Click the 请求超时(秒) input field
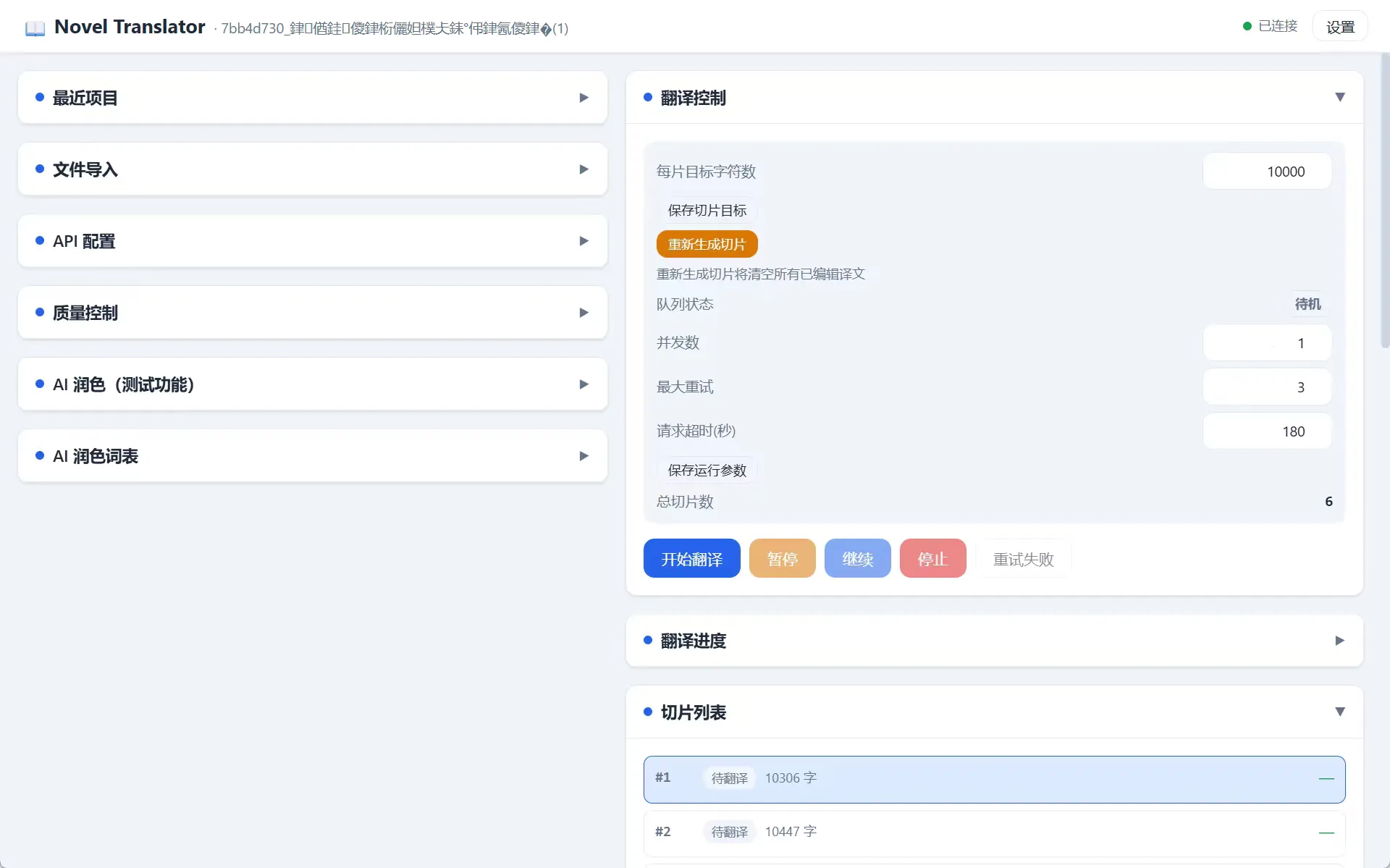1390x868 pixels. (x=1267, y=431)
